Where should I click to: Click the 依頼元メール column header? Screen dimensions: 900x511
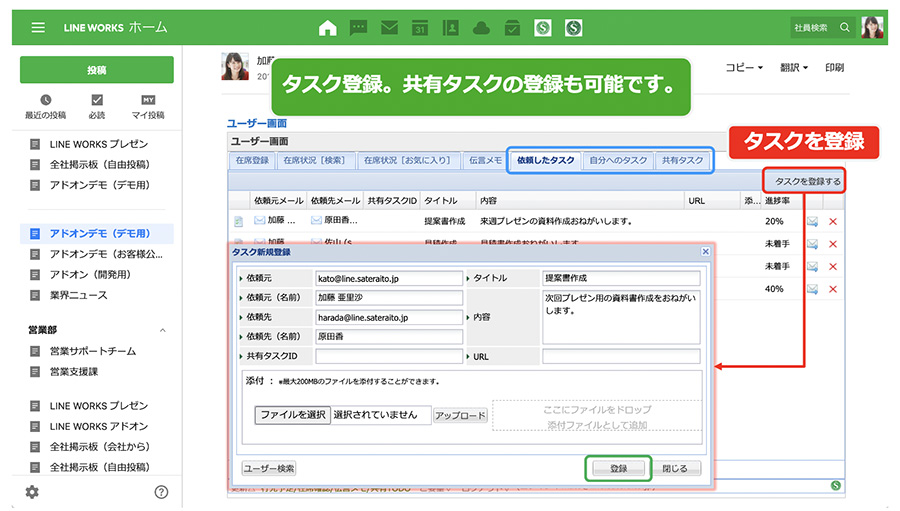pos(278,201)
